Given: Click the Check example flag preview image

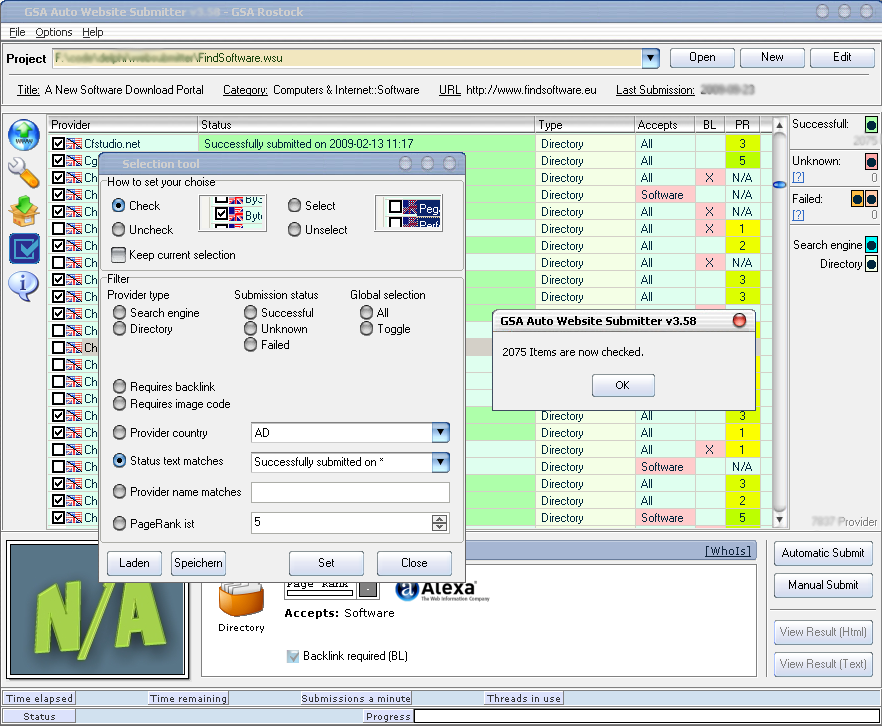Looking at the screenshot, I should [233, 213].
